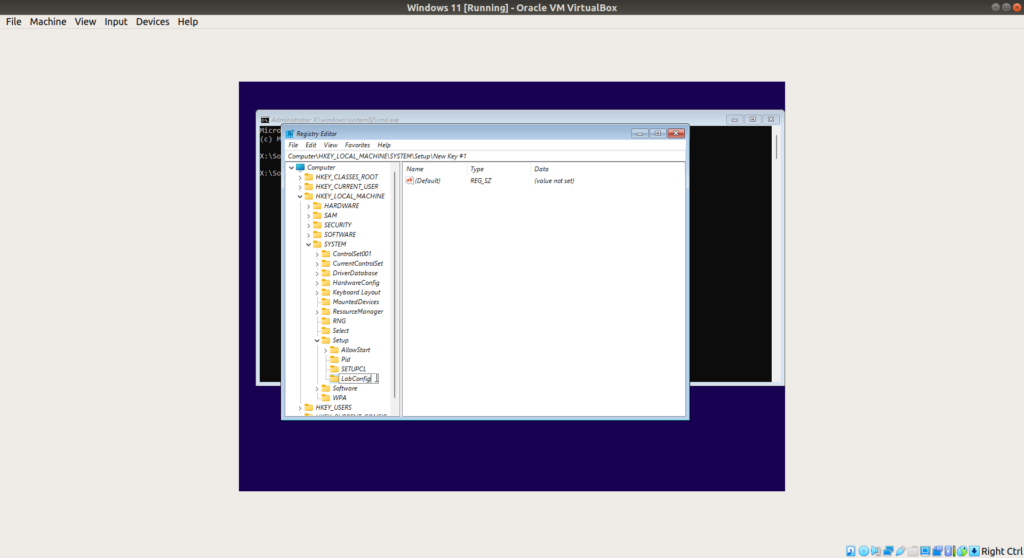Expand the HKEY_CURRENT_USER hive

click(x=300, y=187)
